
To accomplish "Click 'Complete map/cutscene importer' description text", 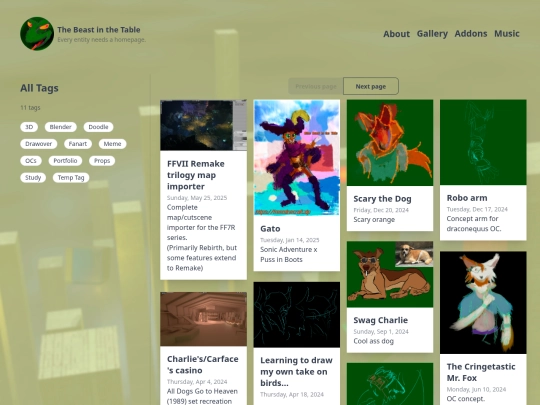I will click(x=202, y=238).
